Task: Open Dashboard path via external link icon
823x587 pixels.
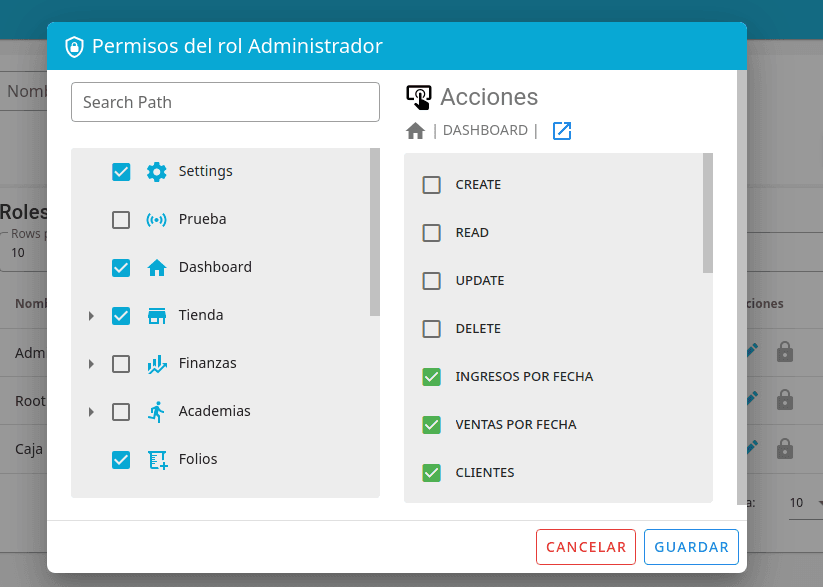Action: point(562,131)
